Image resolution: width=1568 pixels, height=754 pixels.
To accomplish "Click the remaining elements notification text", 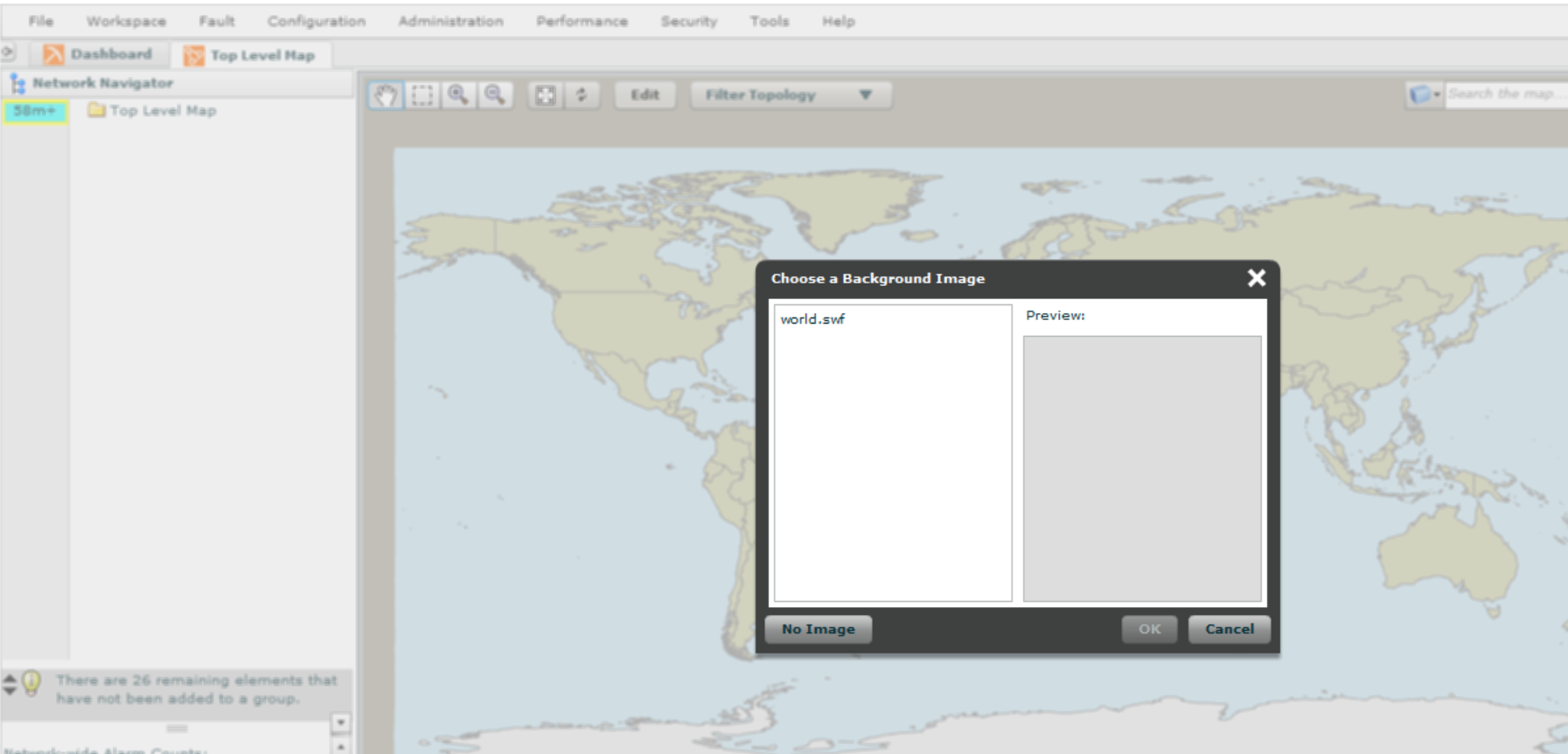I will pyautogui.click(x=197, y=689).
